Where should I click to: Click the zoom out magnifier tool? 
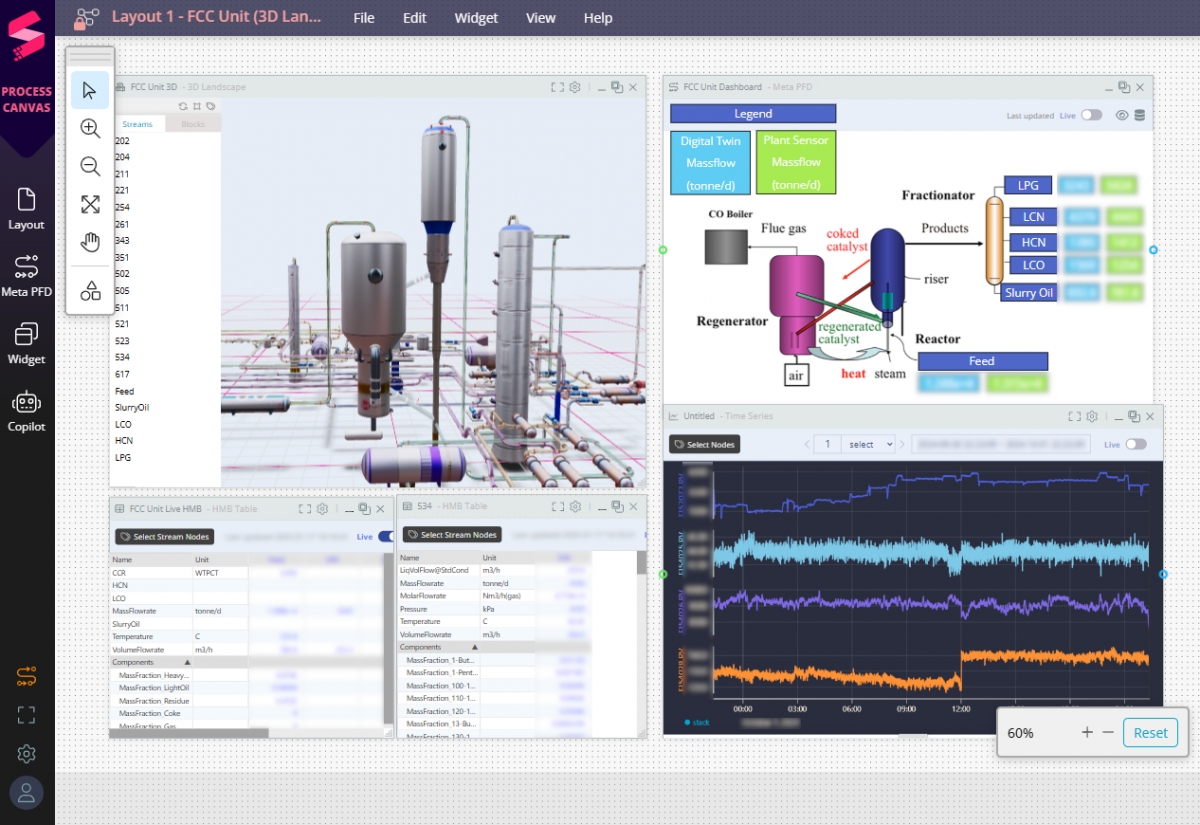[x=90, y=166]
